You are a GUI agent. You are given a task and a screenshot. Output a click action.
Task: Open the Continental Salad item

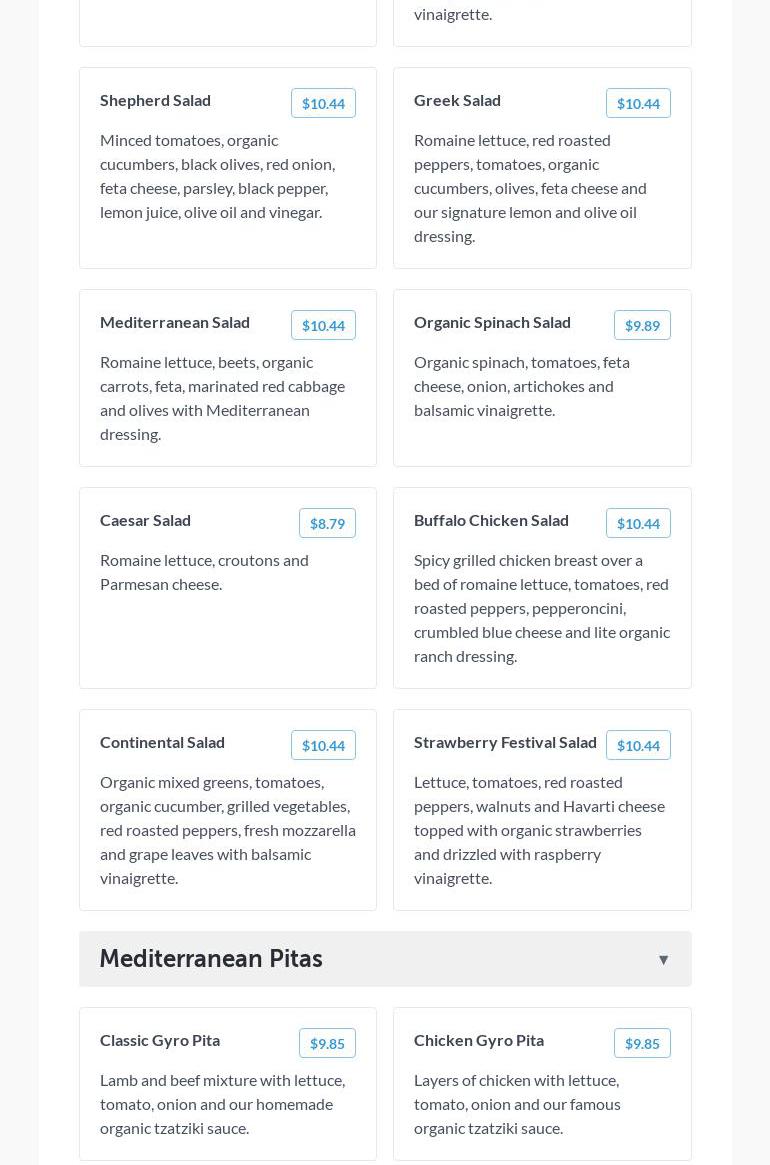click(162, 742)
